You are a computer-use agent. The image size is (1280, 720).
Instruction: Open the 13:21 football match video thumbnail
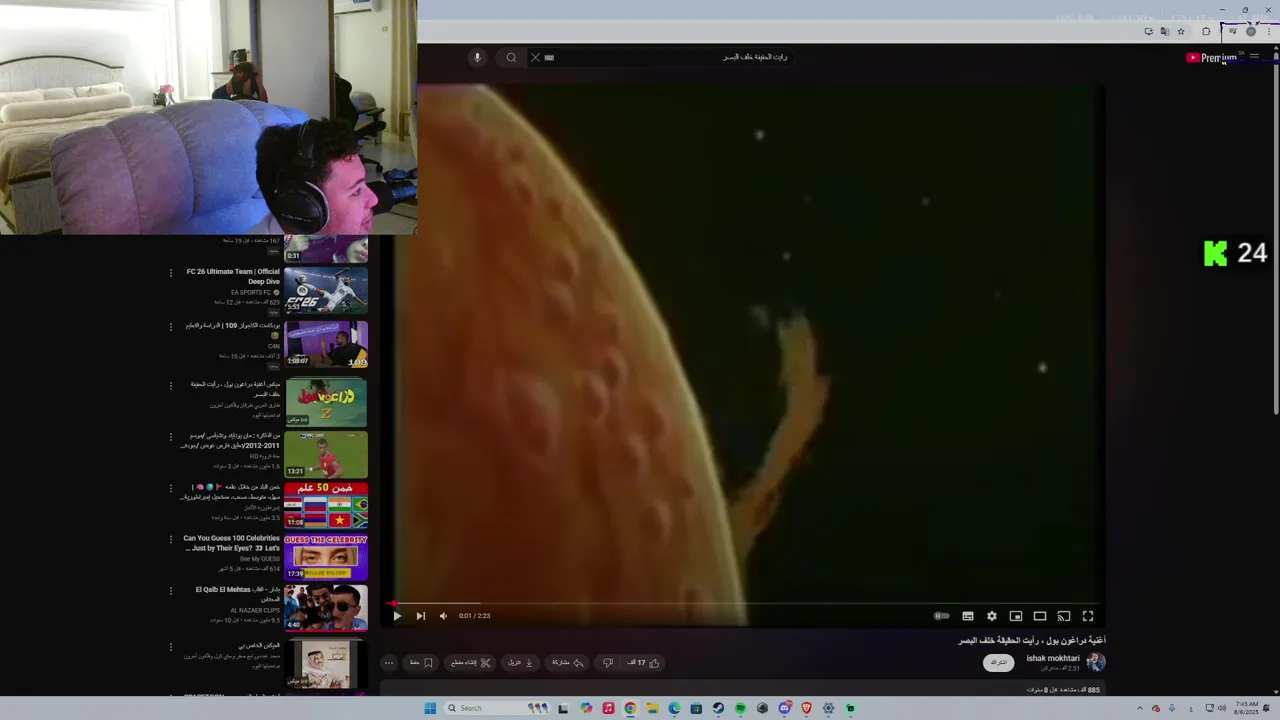point(326,454)
